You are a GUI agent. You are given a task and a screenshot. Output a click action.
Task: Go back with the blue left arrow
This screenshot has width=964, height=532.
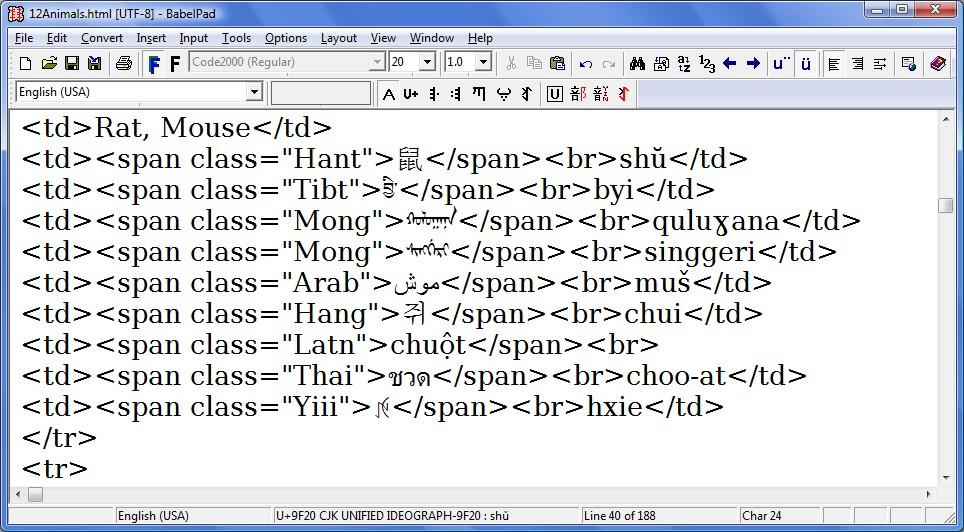tap(730, 63)
